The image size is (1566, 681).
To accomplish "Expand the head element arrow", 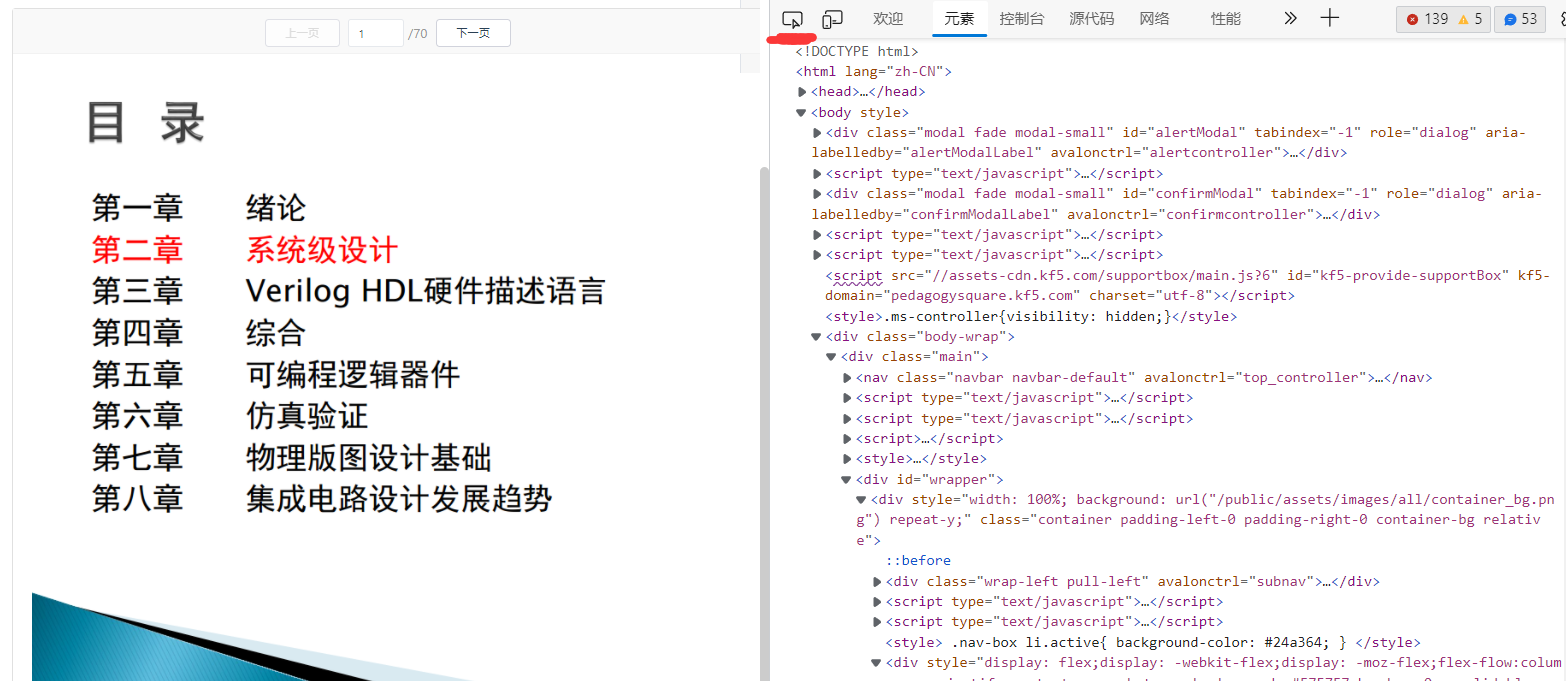I will 802,92.
